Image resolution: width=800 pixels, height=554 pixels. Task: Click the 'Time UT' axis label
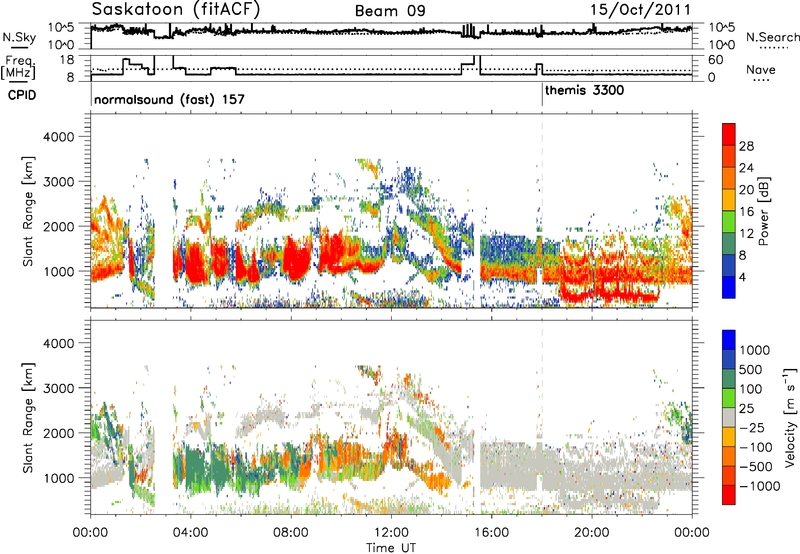coord(391,547)
